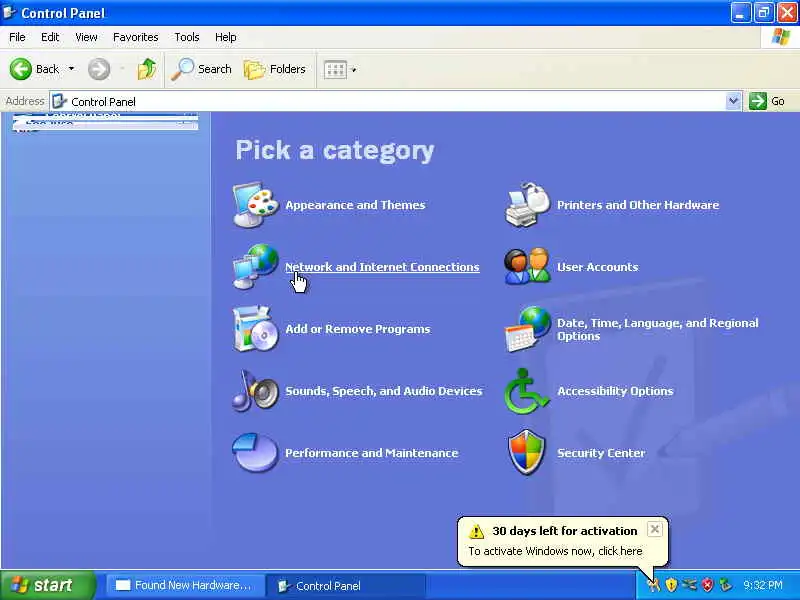Click the yellow security shield tray icon
The height and width of the screenshot is (600, 800).
[671, 585]
